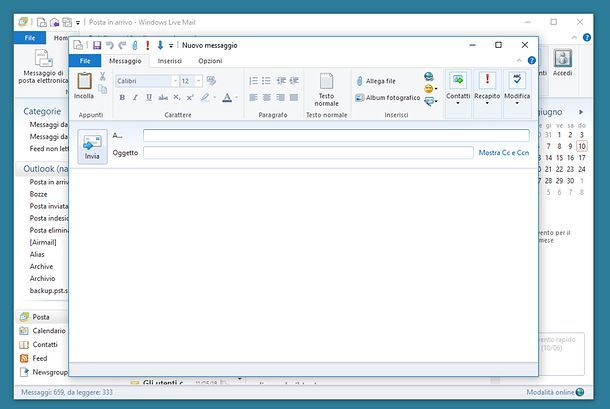
Task: Select the Archive folder
Action: tap(41, 267)
